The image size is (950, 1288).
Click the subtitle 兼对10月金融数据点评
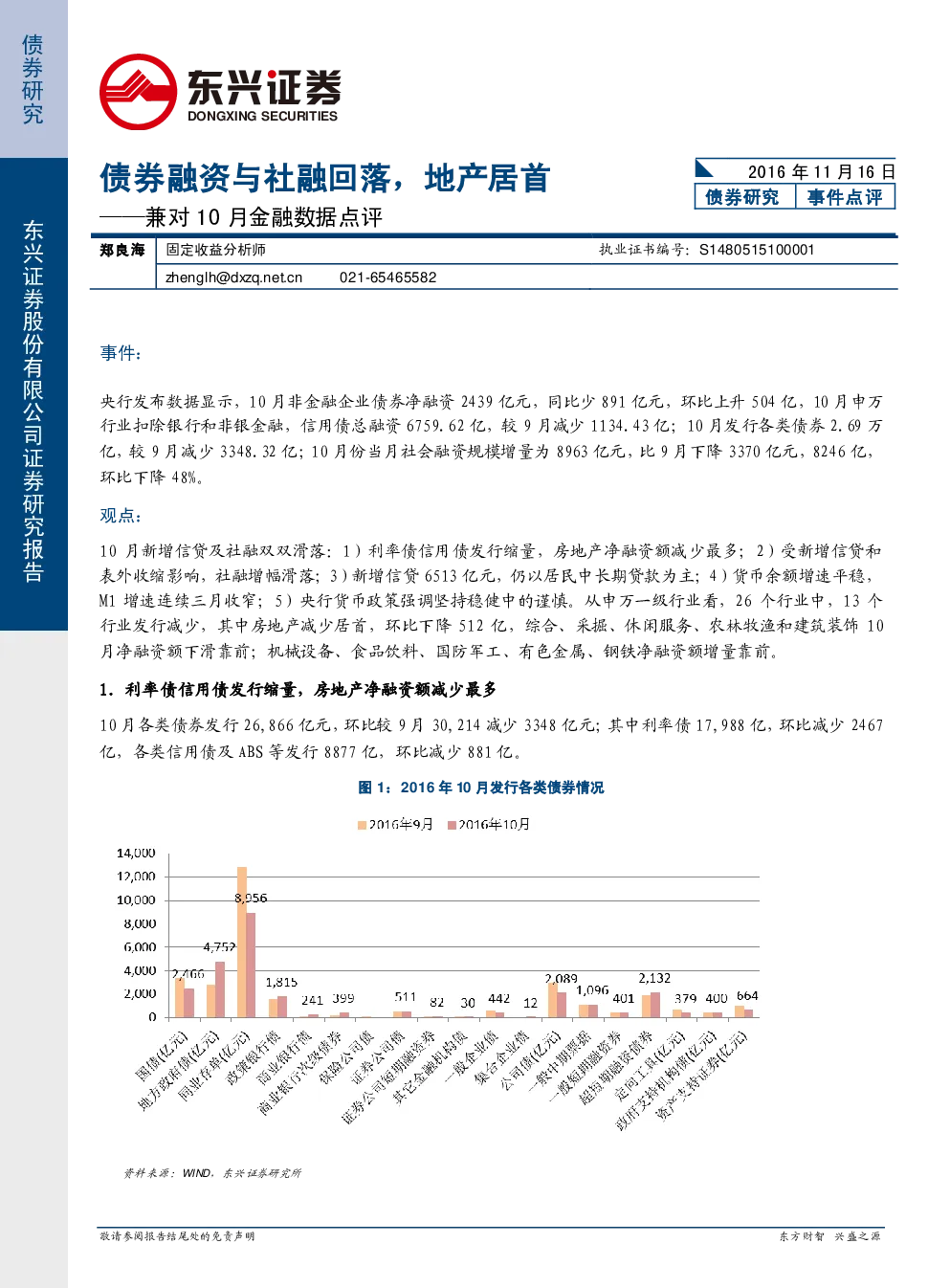click(x=264, y=217)
